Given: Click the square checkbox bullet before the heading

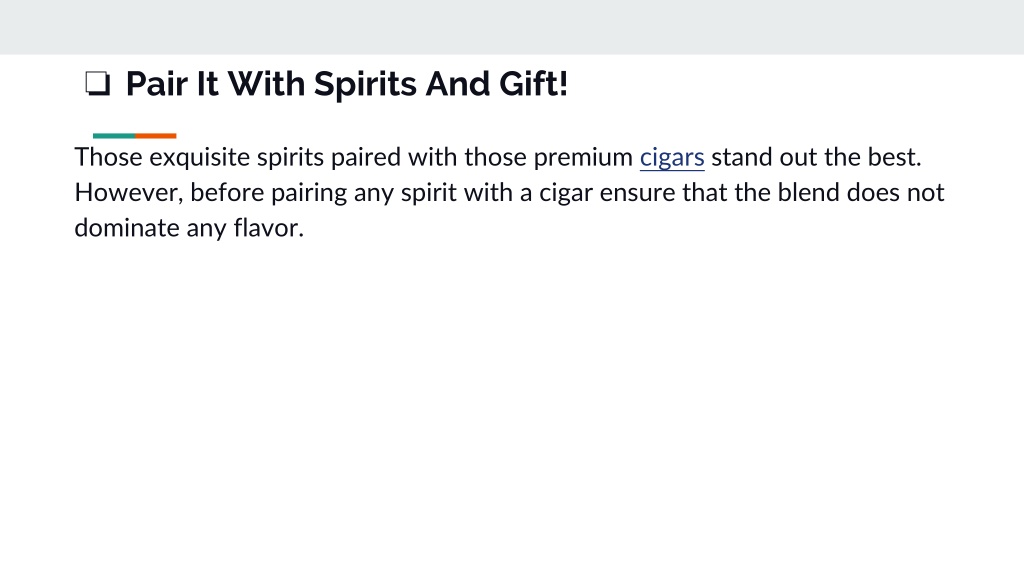Looking at the screenshot, I should tap(98, 84).
